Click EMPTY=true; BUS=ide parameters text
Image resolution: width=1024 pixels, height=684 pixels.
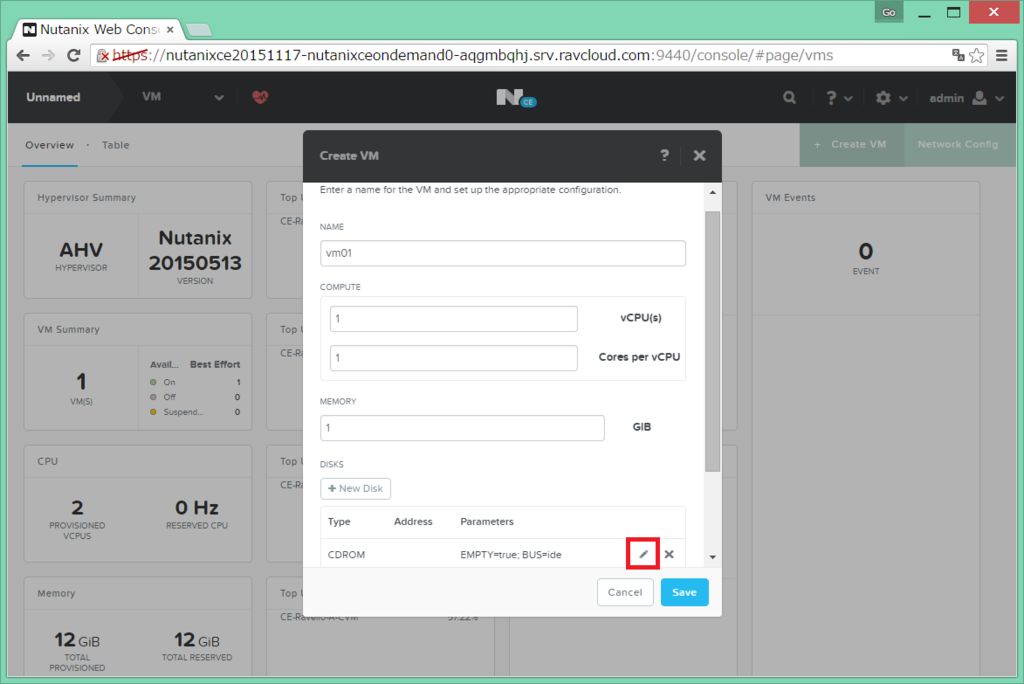point(511,555)
